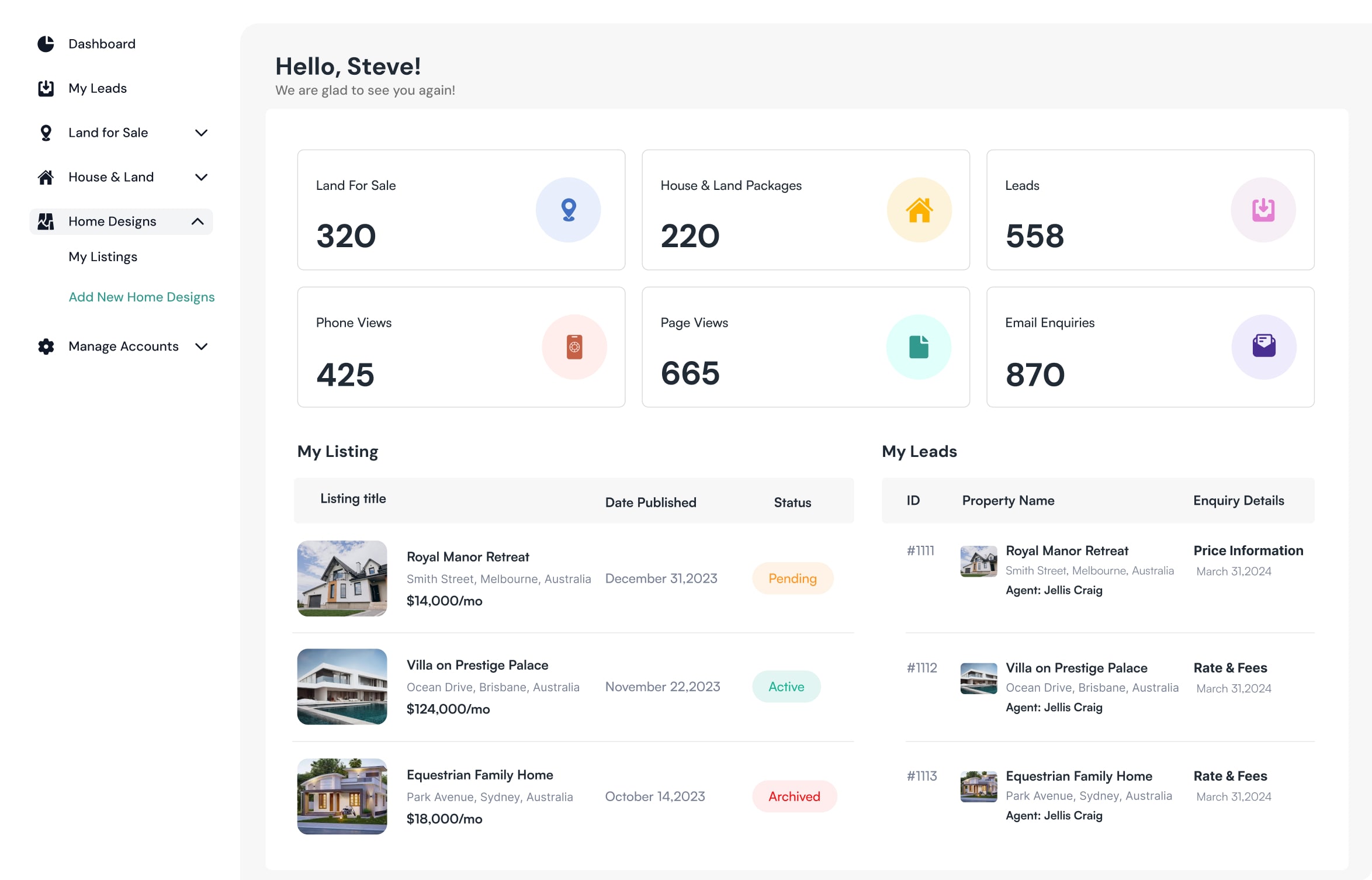Viewport: 1372px width, 880px height.
Task: Click the red phone icon in Phone Views card
Action: 574,347
